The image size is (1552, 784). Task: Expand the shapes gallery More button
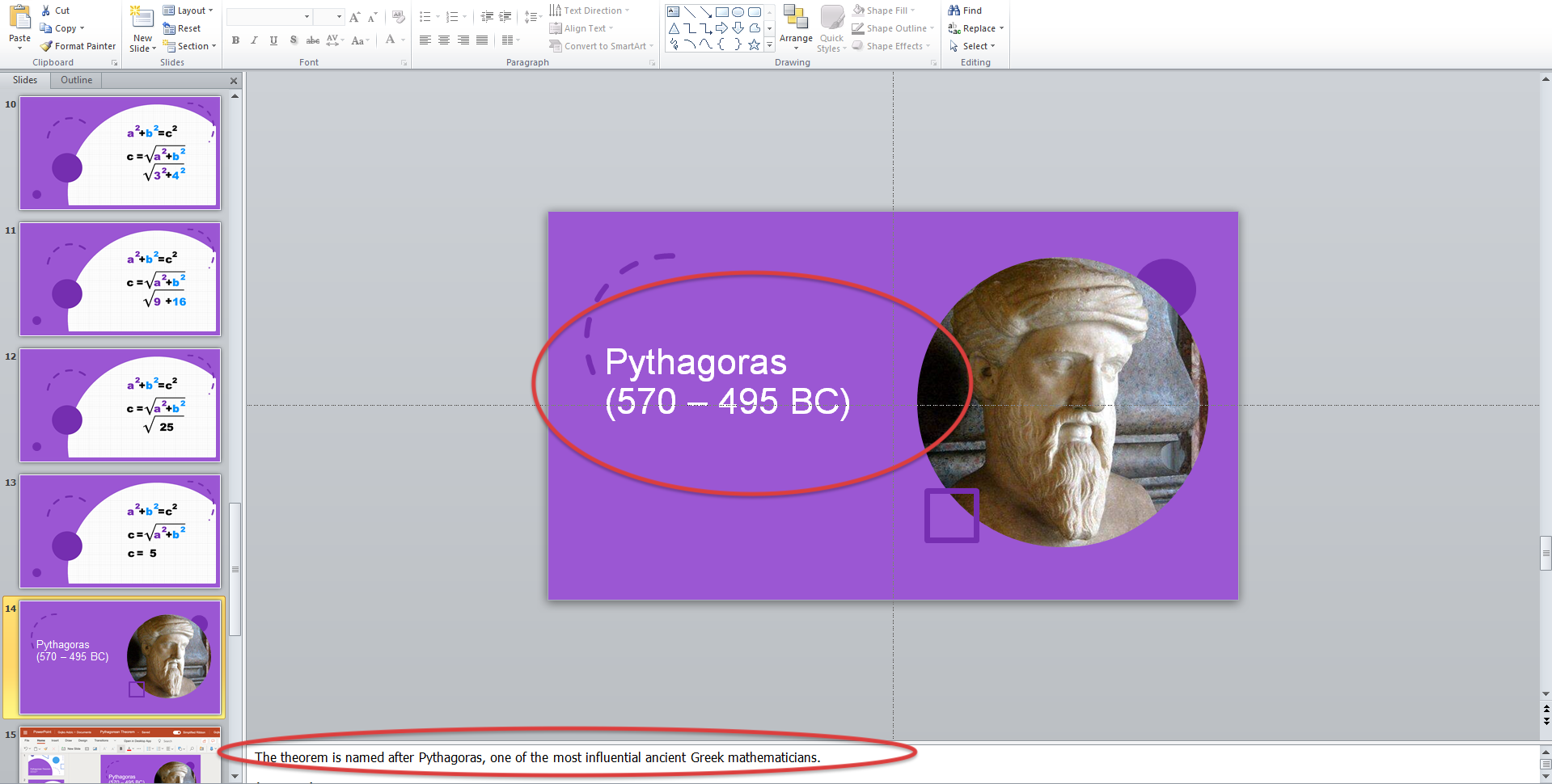click(769, 45)
